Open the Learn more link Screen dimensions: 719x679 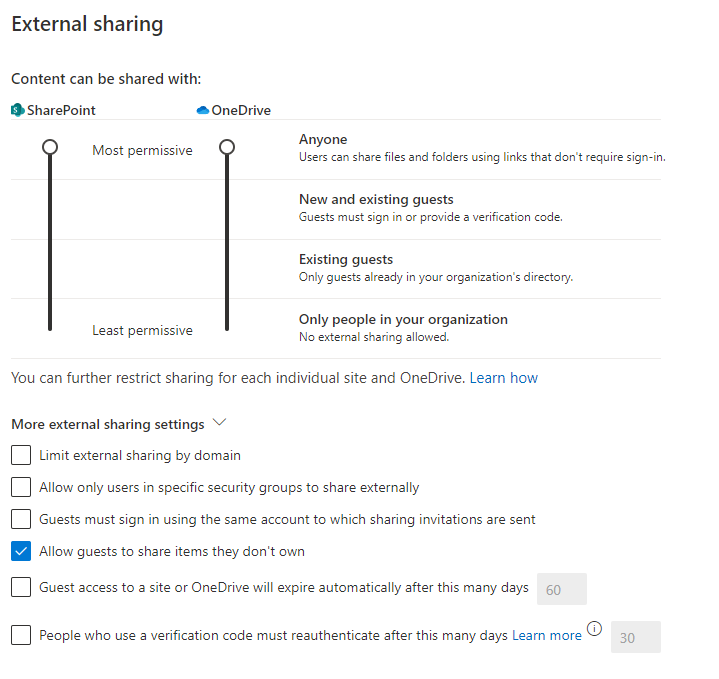click(x=547, y=635)
